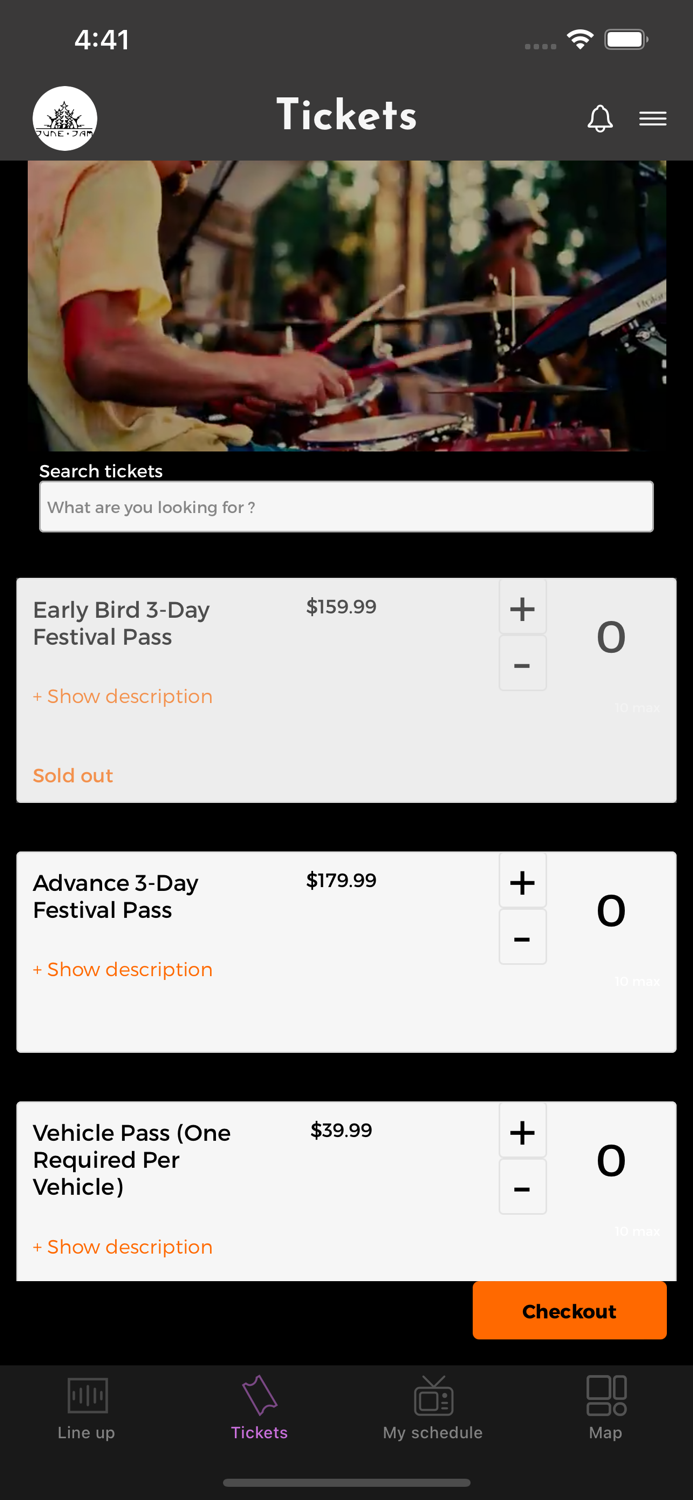The image size is (693, 1500).
Task: Open the My schedule tab
Action: click(433, 1408)
